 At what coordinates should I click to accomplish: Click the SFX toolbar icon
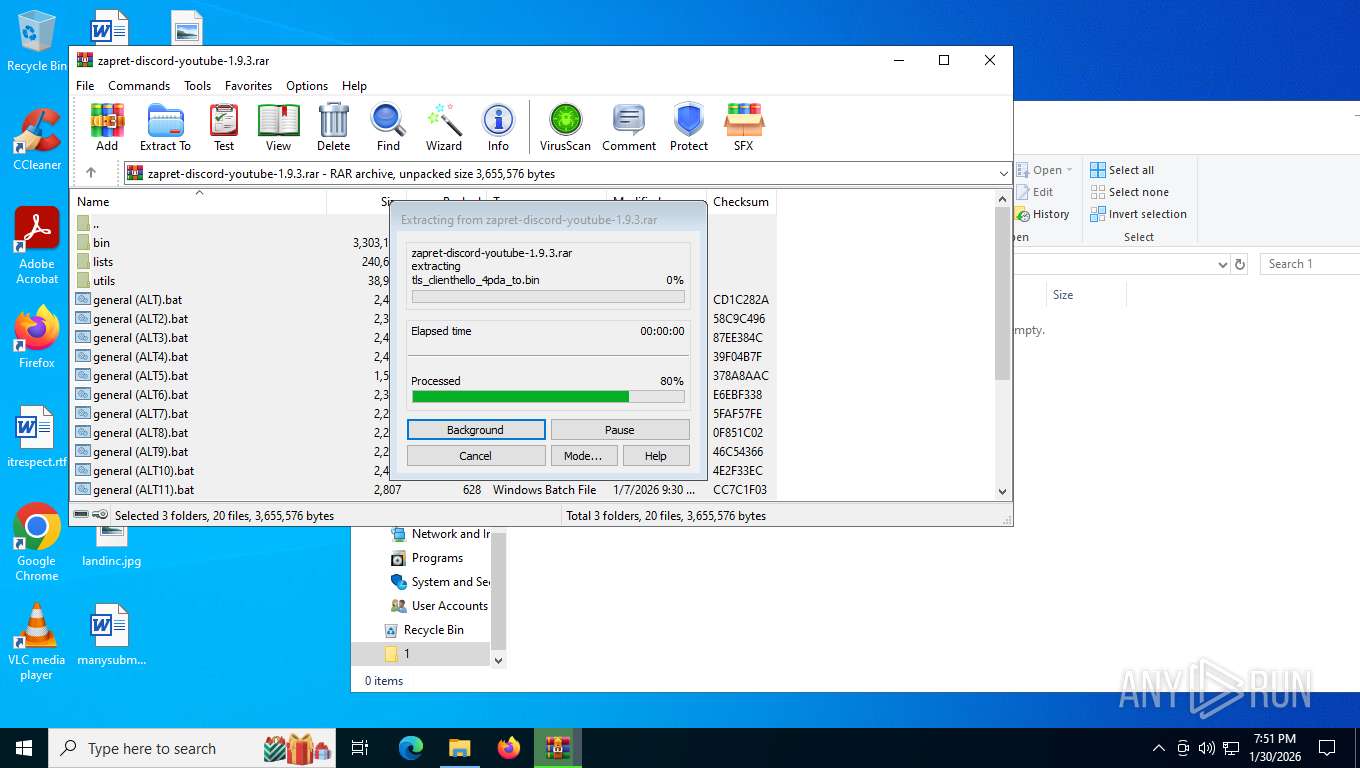click(x=743, y=127)
